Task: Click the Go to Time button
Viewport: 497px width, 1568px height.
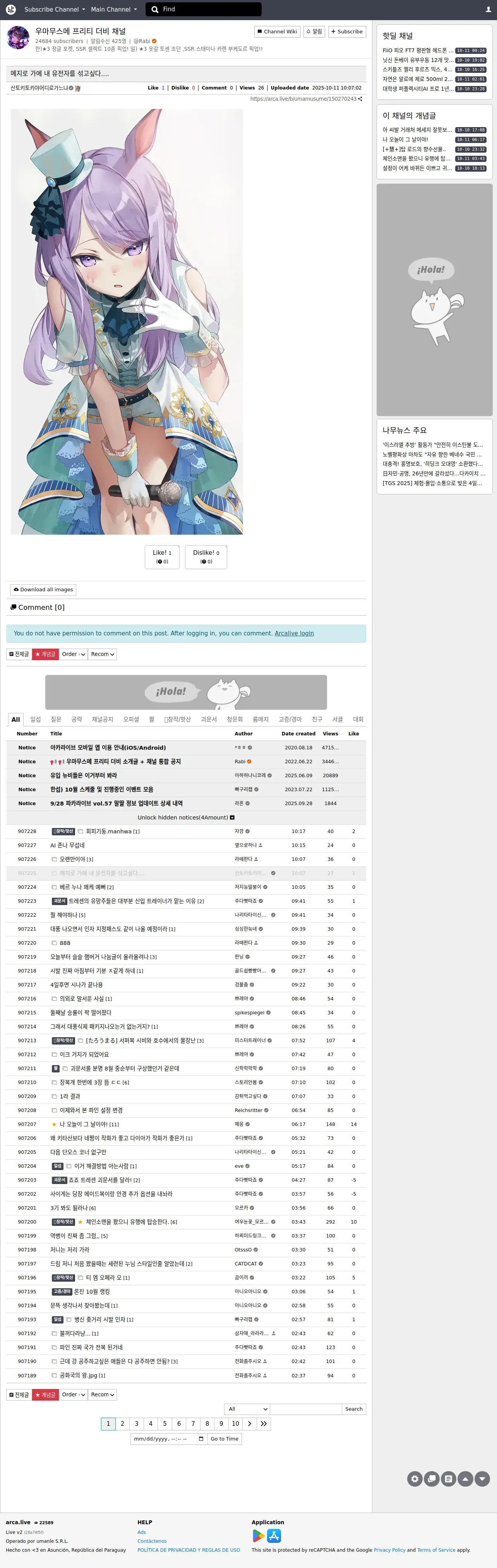Action: click(x=225, y=1439)
